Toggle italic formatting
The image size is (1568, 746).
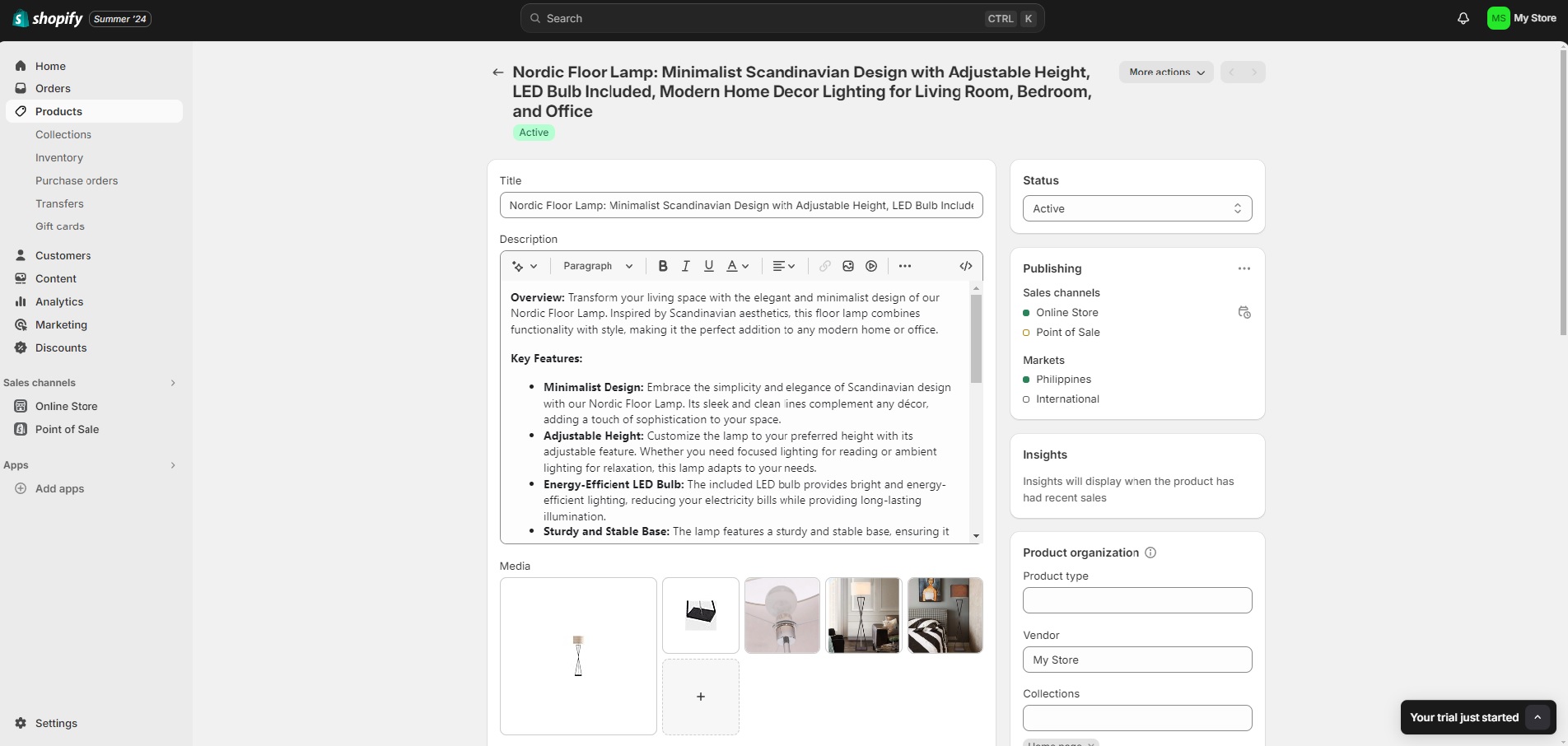tap(685, 266)
